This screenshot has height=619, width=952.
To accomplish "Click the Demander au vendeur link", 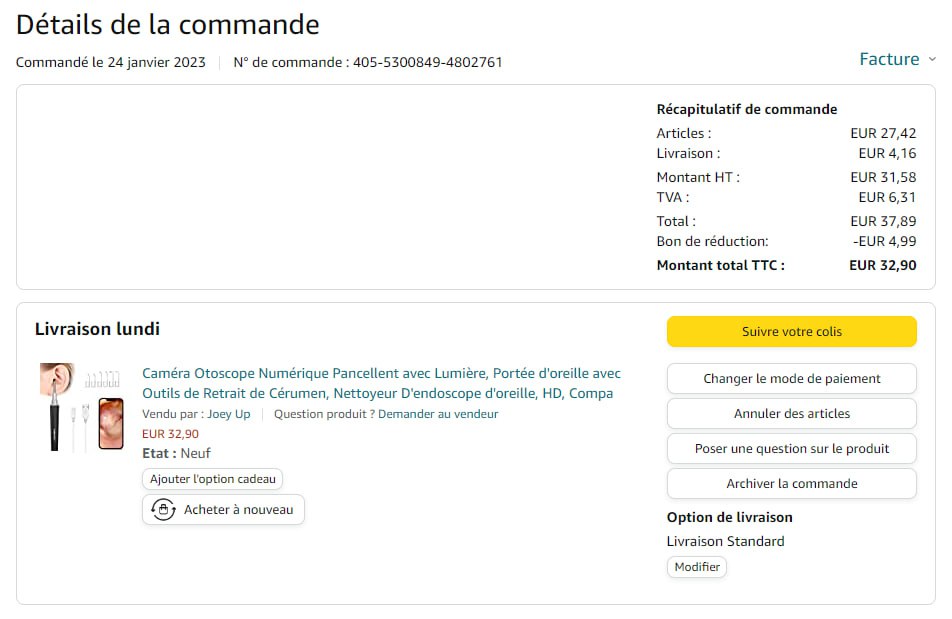I will 438,414.
